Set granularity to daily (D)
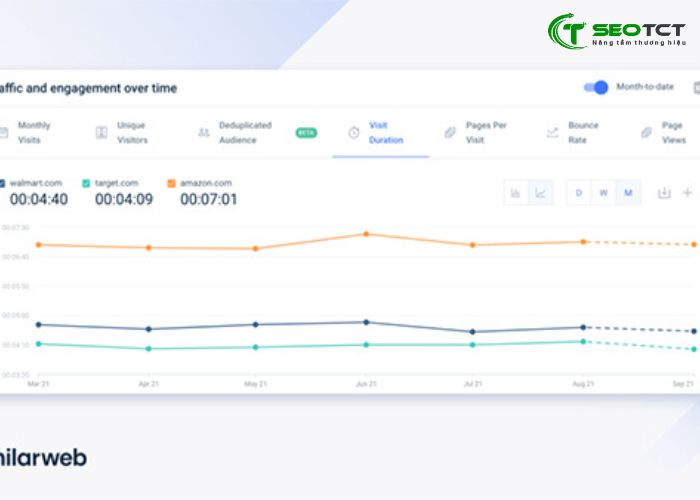This screenshot has width=700, height=500. coord(579,193)
